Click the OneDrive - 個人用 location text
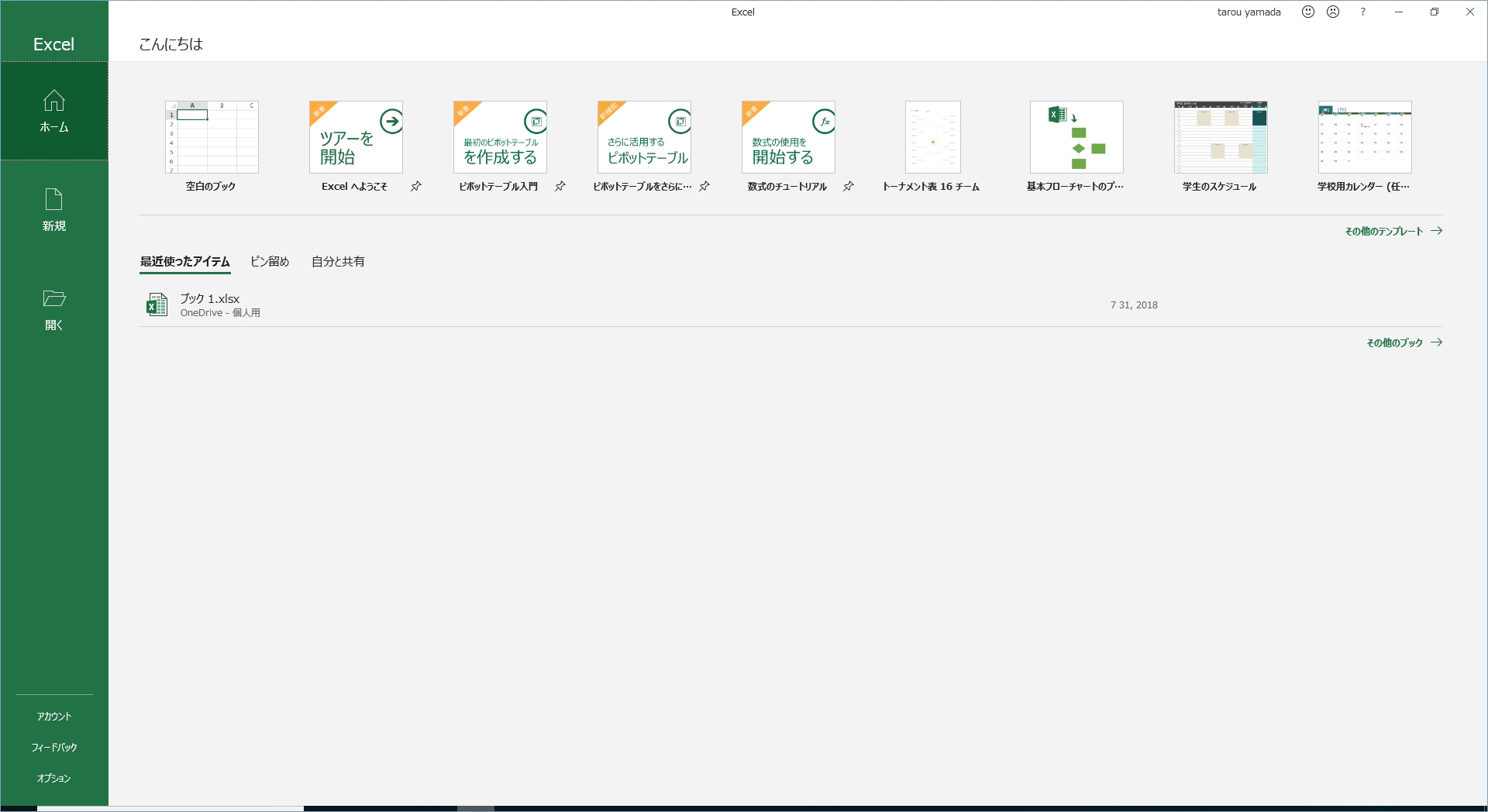1488x812 pixels. tap(220, 313)
